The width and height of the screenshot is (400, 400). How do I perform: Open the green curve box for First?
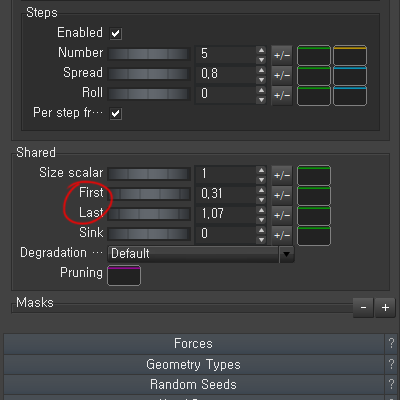tap(314, 196)
